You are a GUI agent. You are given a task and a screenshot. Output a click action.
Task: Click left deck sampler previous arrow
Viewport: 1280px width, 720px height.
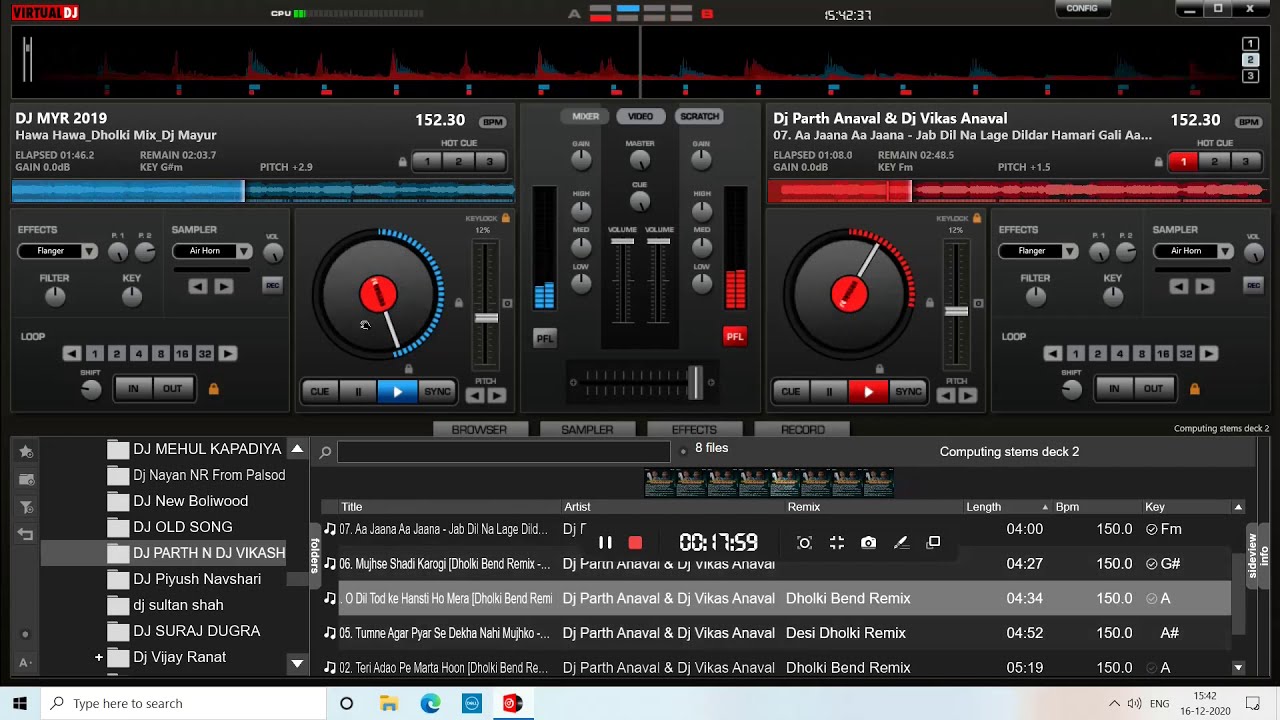pyautogui.click(x=198, y=286)
